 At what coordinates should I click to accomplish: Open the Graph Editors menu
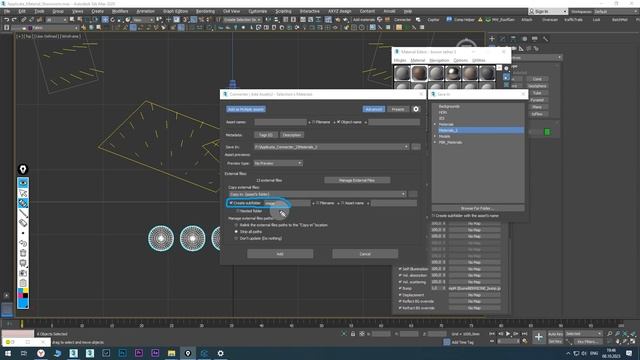tap(176, 11)
